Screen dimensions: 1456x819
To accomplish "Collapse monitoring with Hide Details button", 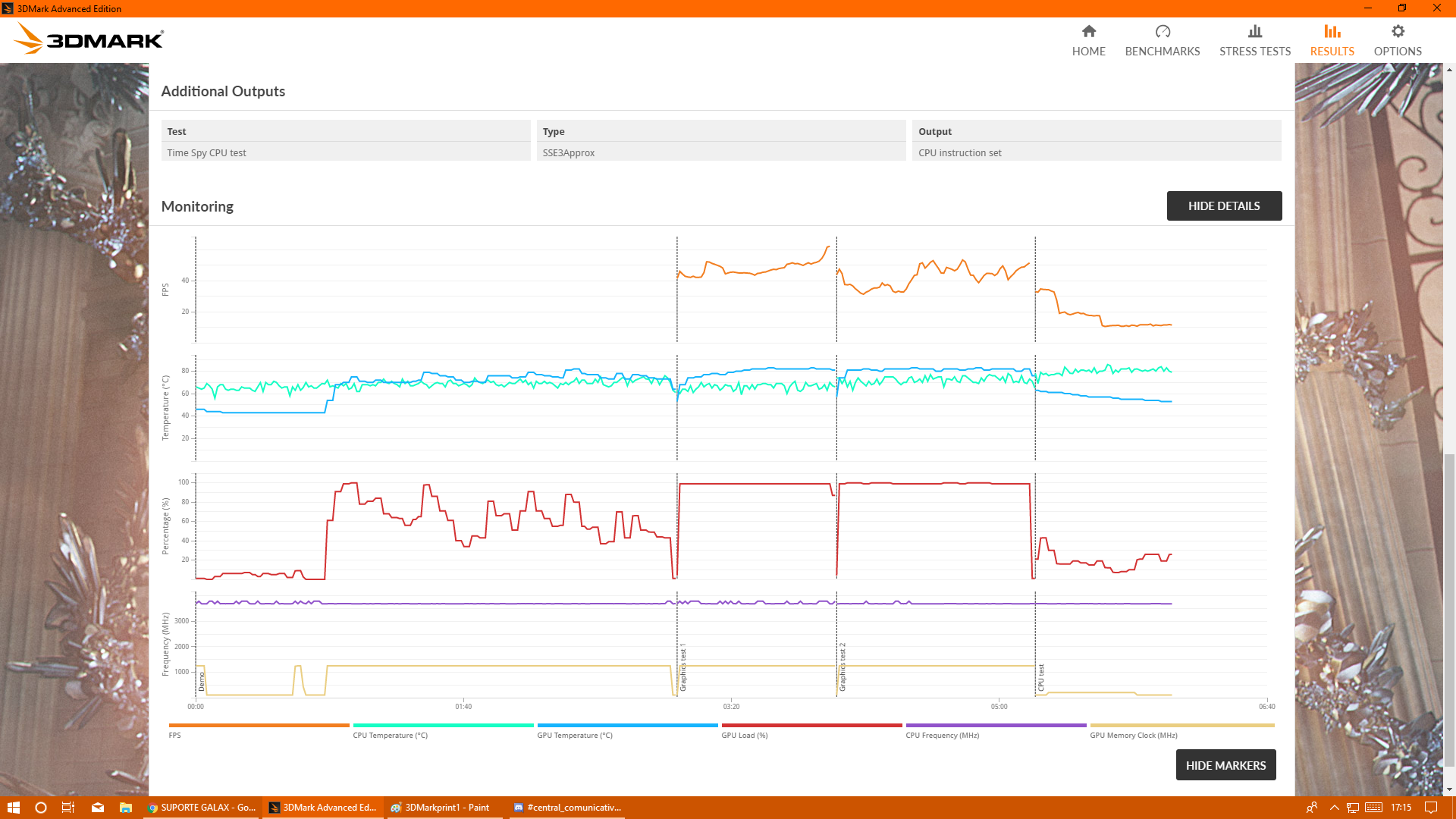I will click(x=1224, y=206).
